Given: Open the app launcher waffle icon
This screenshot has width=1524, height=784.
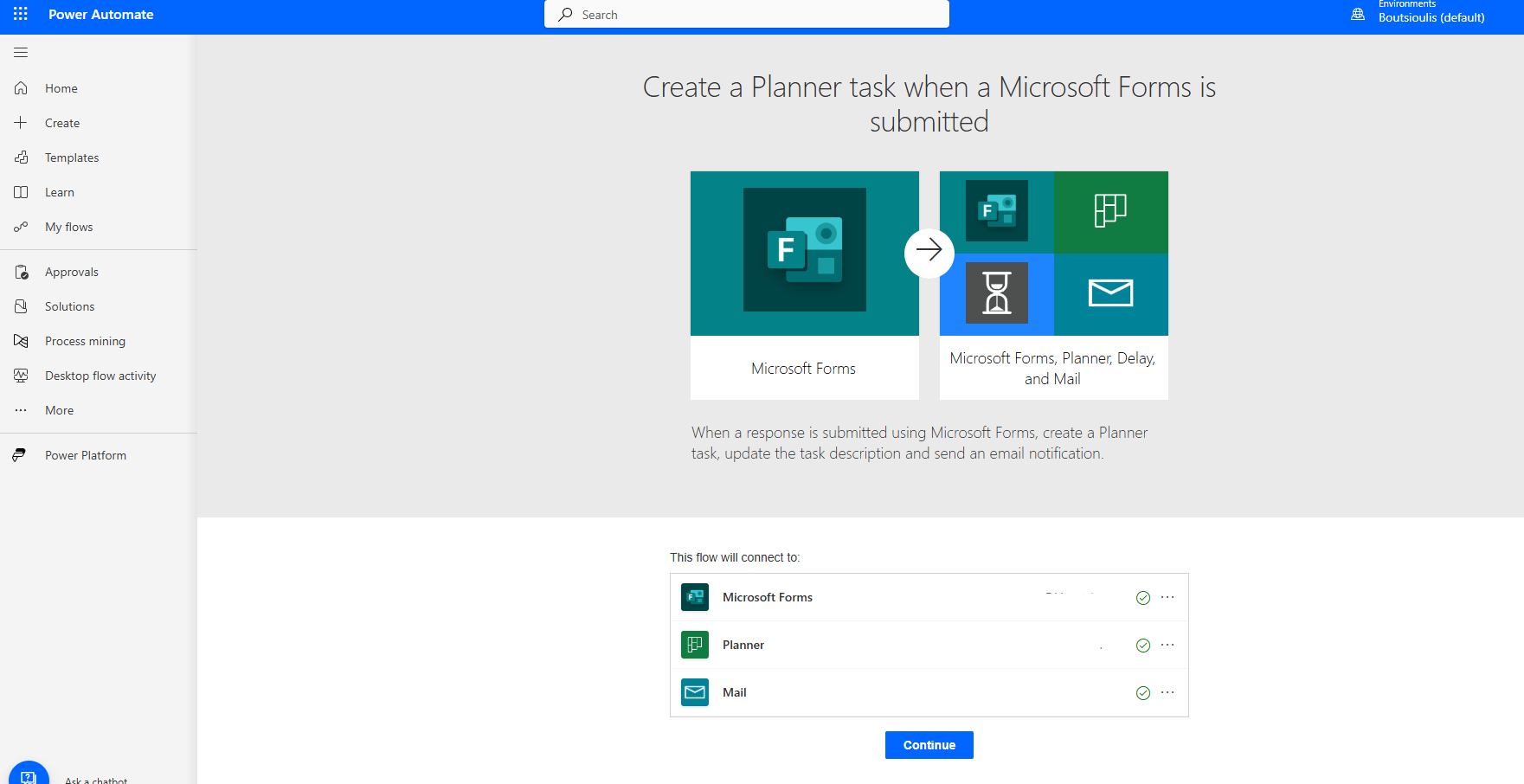Looking at the screenshot, I should [21, 14].
